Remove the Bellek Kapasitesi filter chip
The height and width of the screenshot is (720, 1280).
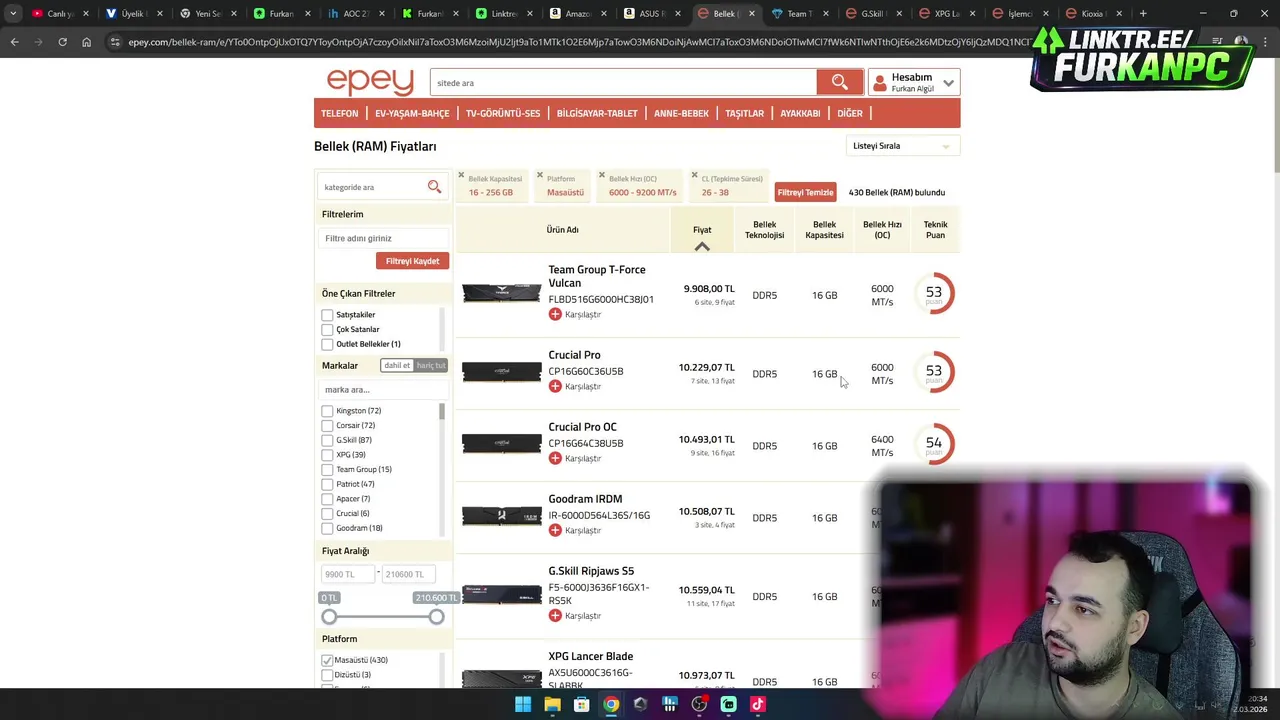coord(461,175)
